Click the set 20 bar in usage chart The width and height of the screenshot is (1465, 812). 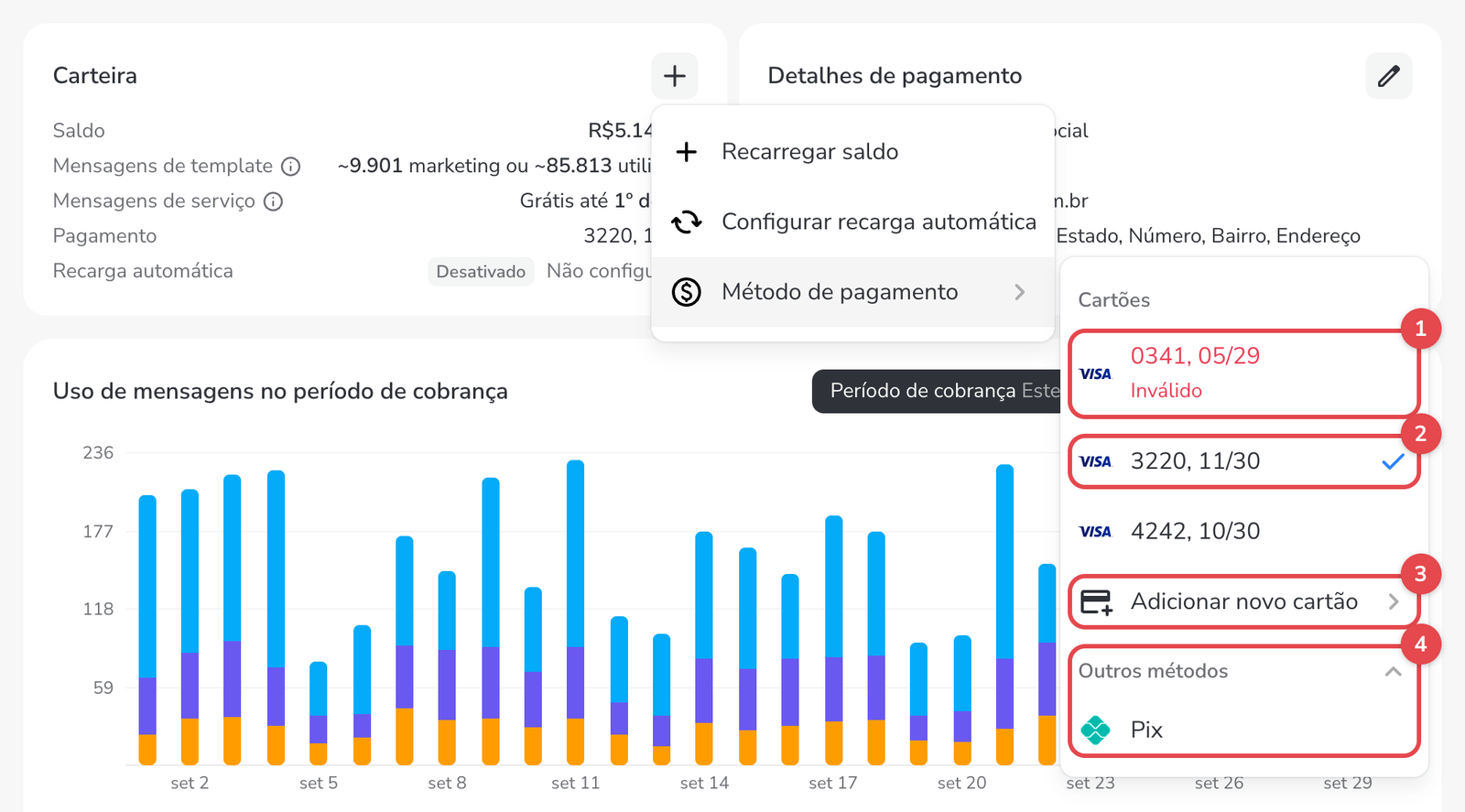pos(962,700)
